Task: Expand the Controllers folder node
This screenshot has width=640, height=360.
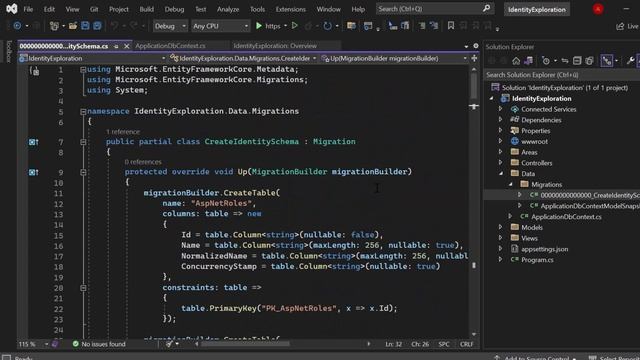Action: point(501,163)
